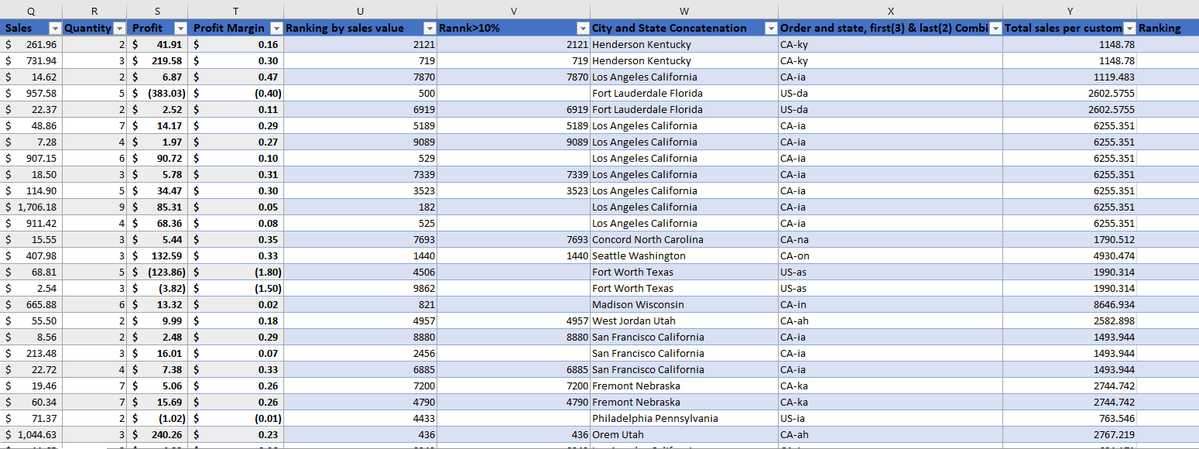The width and height of the screenshot is (1199, 449).
Task: Open the Sales column filter dropdown
Action: 54,28
